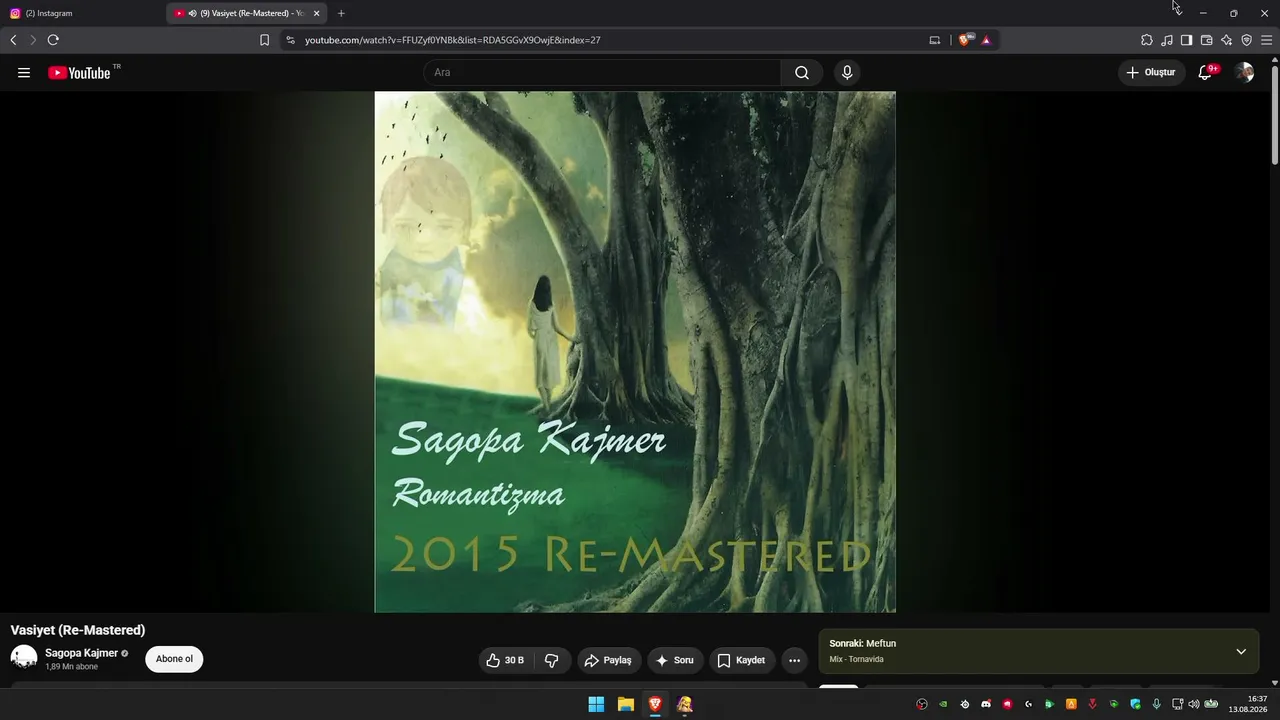This screenshot has width=1280, height=720.
Task: Click the address bar URL
Action: (452, 40)
